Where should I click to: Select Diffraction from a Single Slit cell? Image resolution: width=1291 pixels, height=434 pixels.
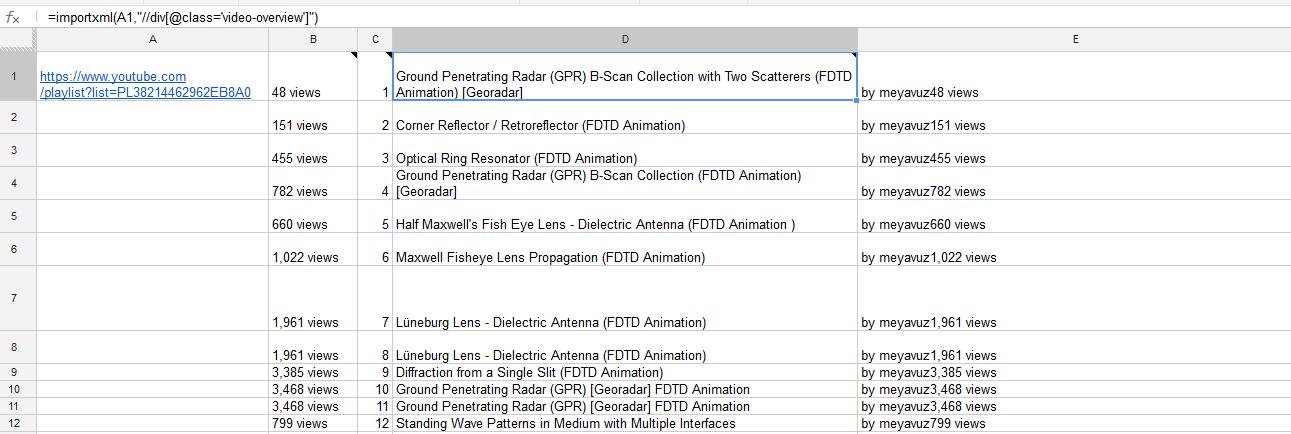click(625, 373)
